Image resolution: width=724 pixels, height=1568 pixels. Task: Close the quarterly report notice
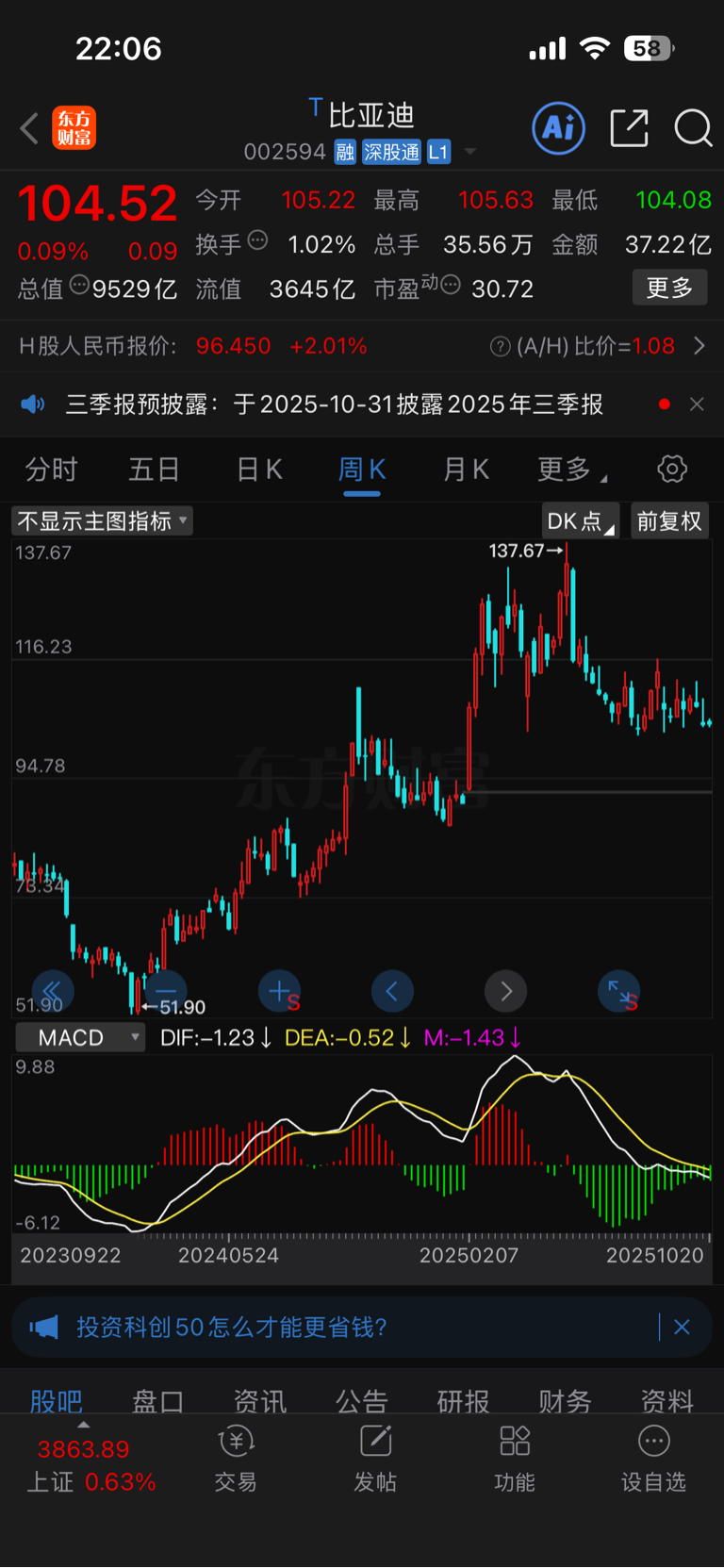tap(697, 404)
